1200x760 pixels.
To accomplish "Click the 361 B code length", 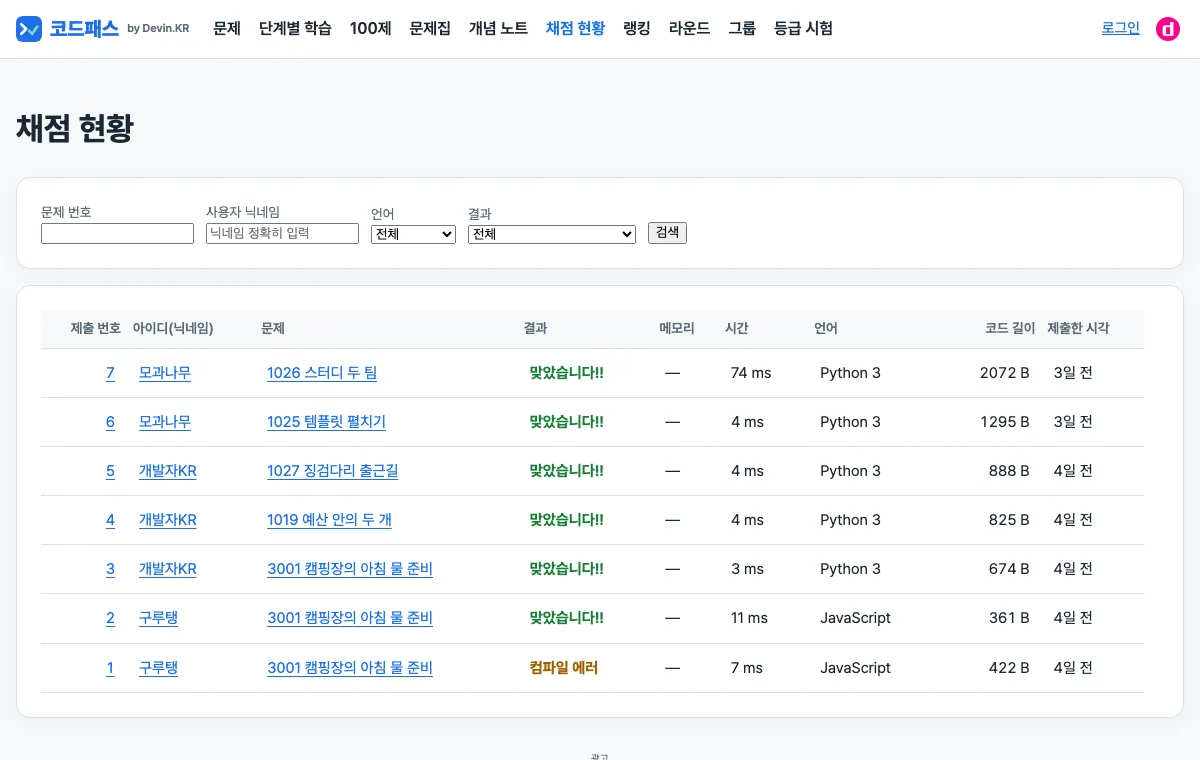I will 1009,618.
